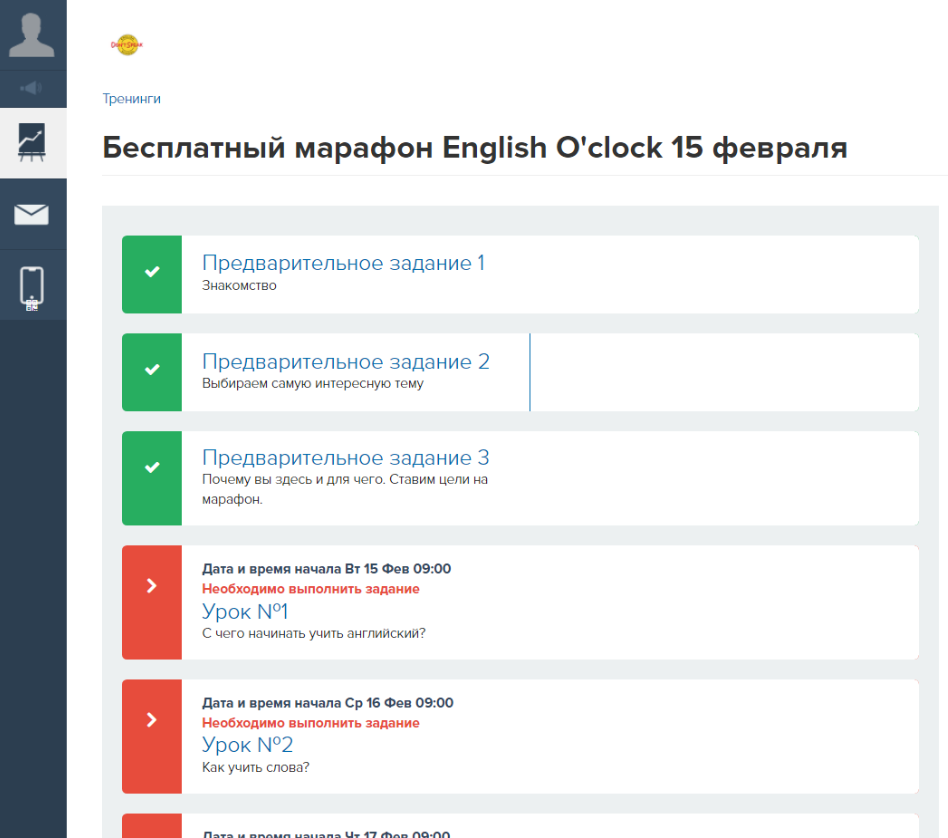Open the user profile avatar icon
Image resolution: width=948 pixels, height=838 pixels.
point(31,34)
